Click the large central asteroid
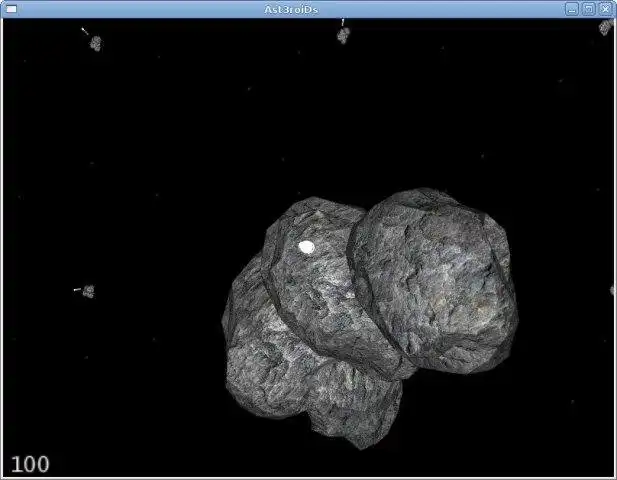The height and width of the screenshot is (480, 617). point(370,317)
